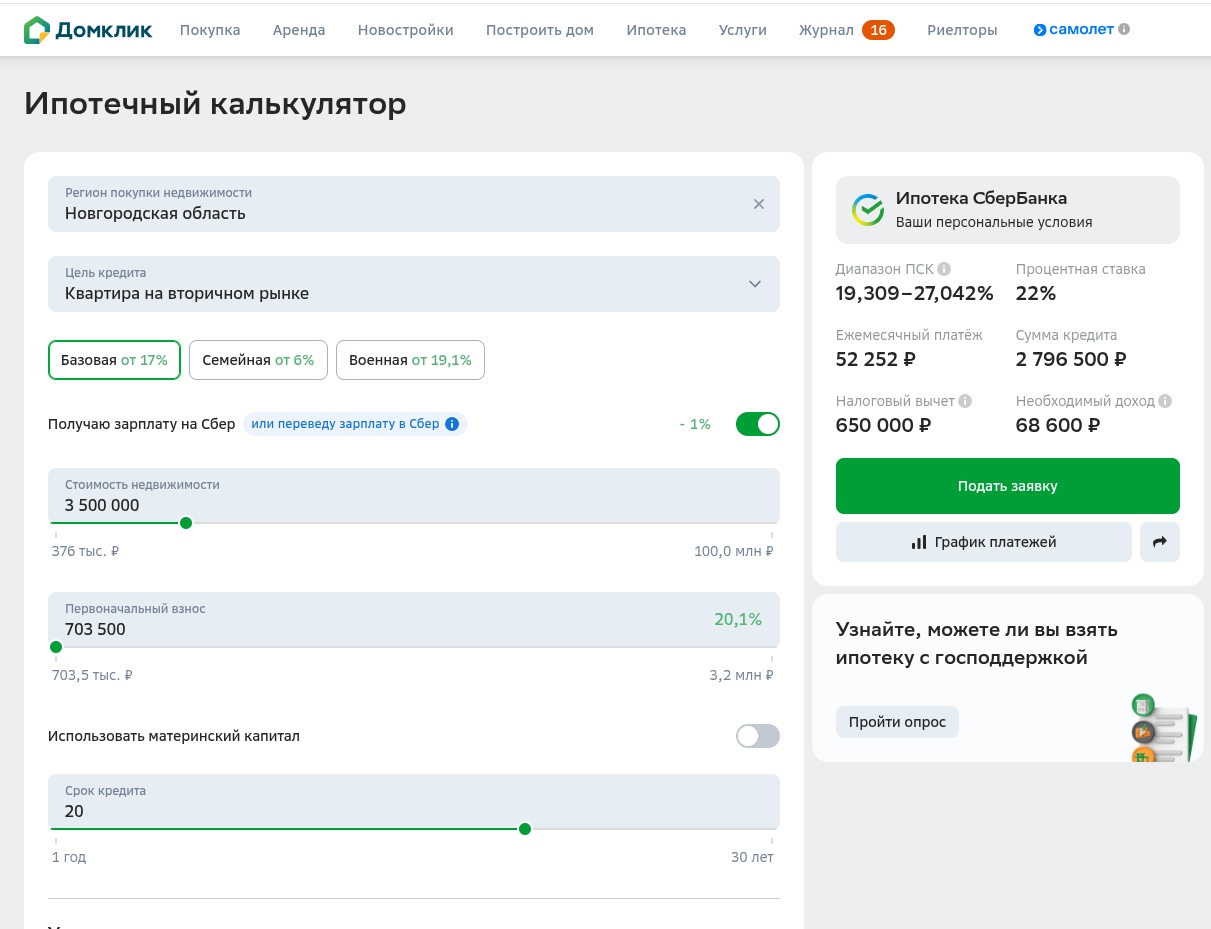This screenshot has width=1211, height=929.
Task: Expand the Цель кредита dropdown
Action: (754, 284)
